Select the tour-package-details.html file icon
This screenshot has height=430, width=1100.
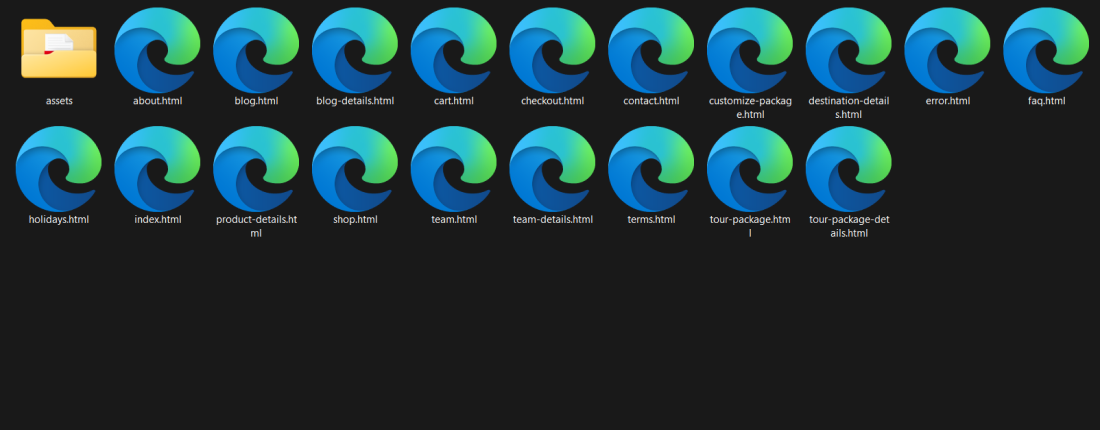tap(849, 169)
